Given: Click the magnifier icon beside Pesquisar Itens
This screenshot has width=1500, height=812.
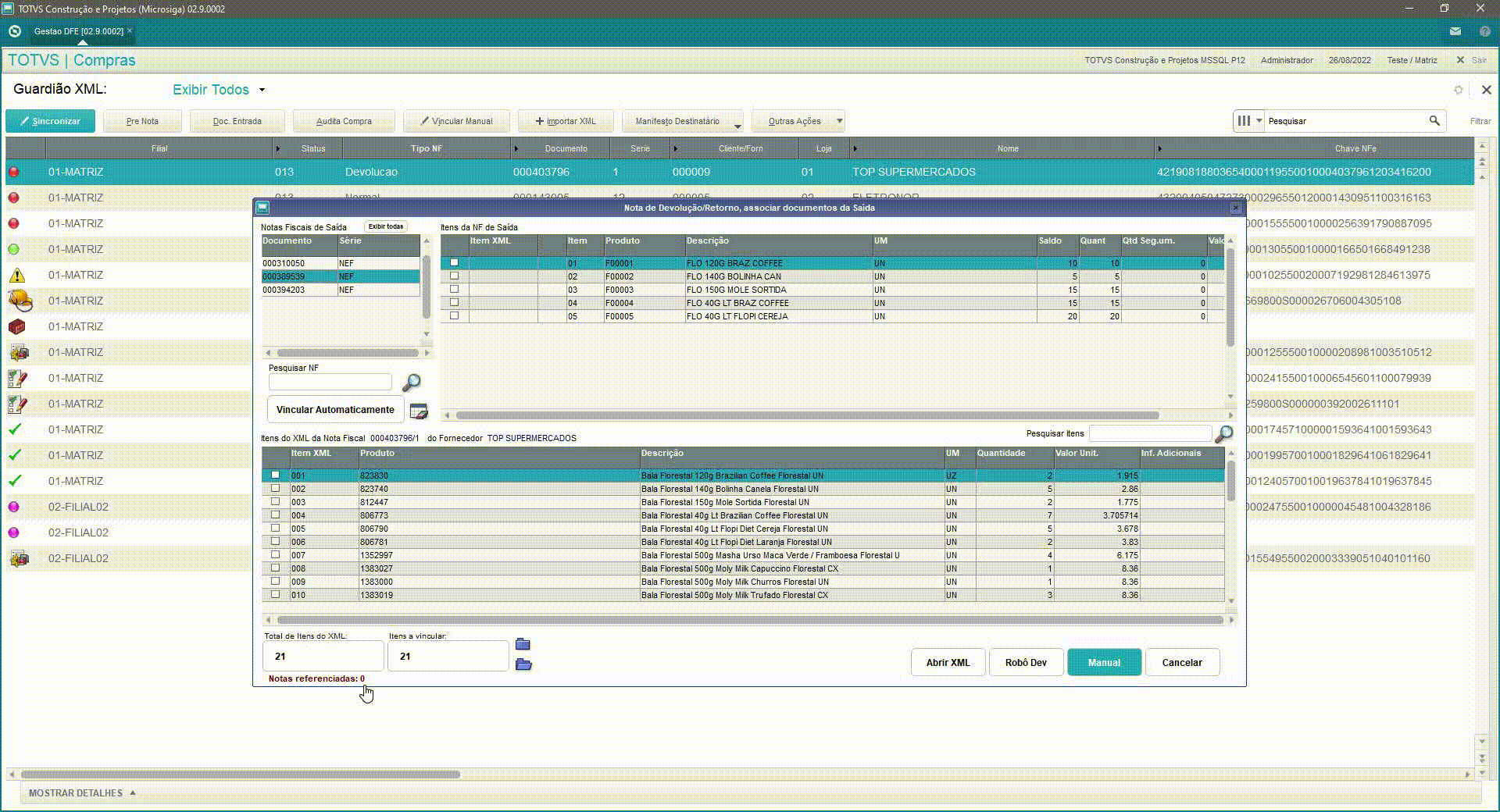Looking at the screenshot, I should point(1224,433).
